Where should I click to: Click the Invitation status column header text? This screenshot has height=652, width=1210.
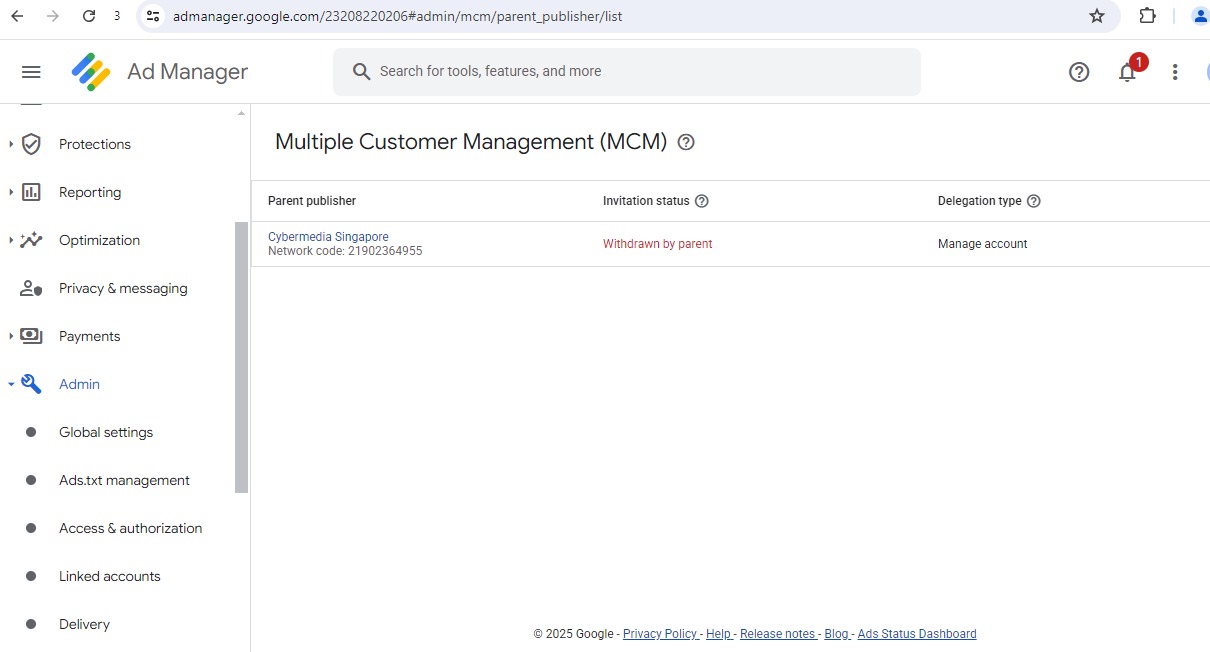pyautogui.click(x=646, y=201)
